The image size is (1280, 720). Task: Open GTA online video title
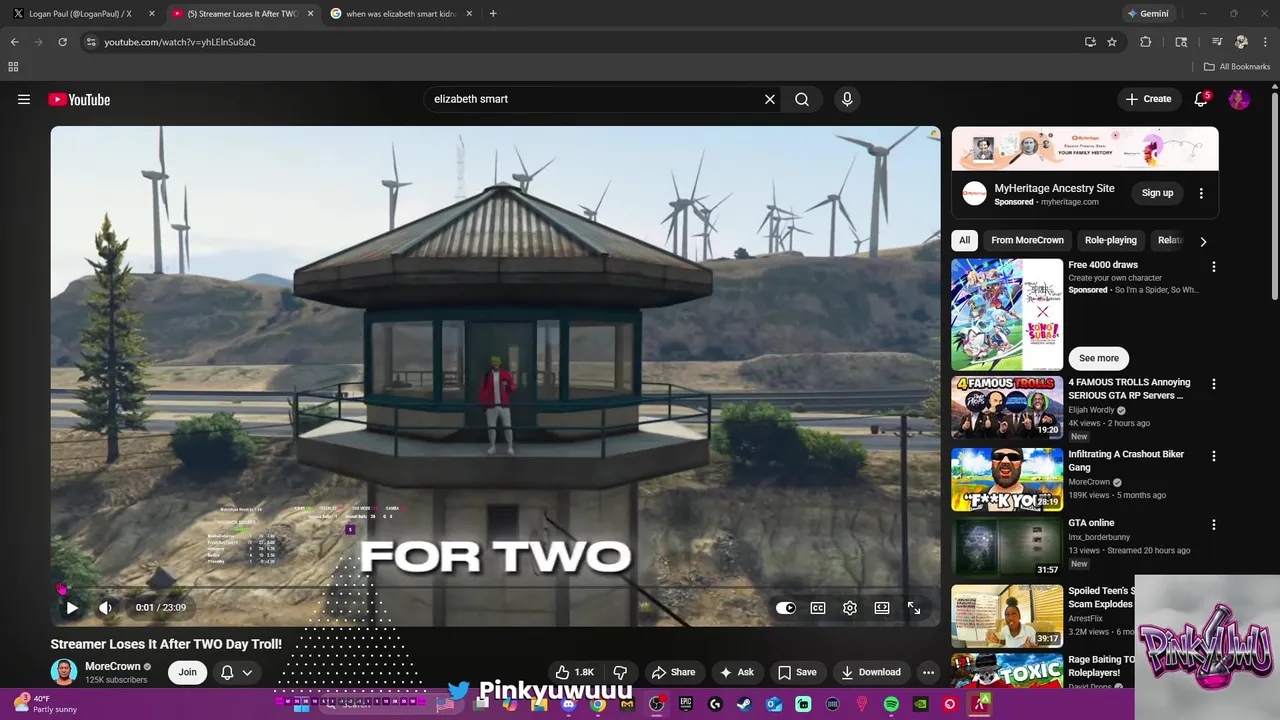(x=1091, y=523)
